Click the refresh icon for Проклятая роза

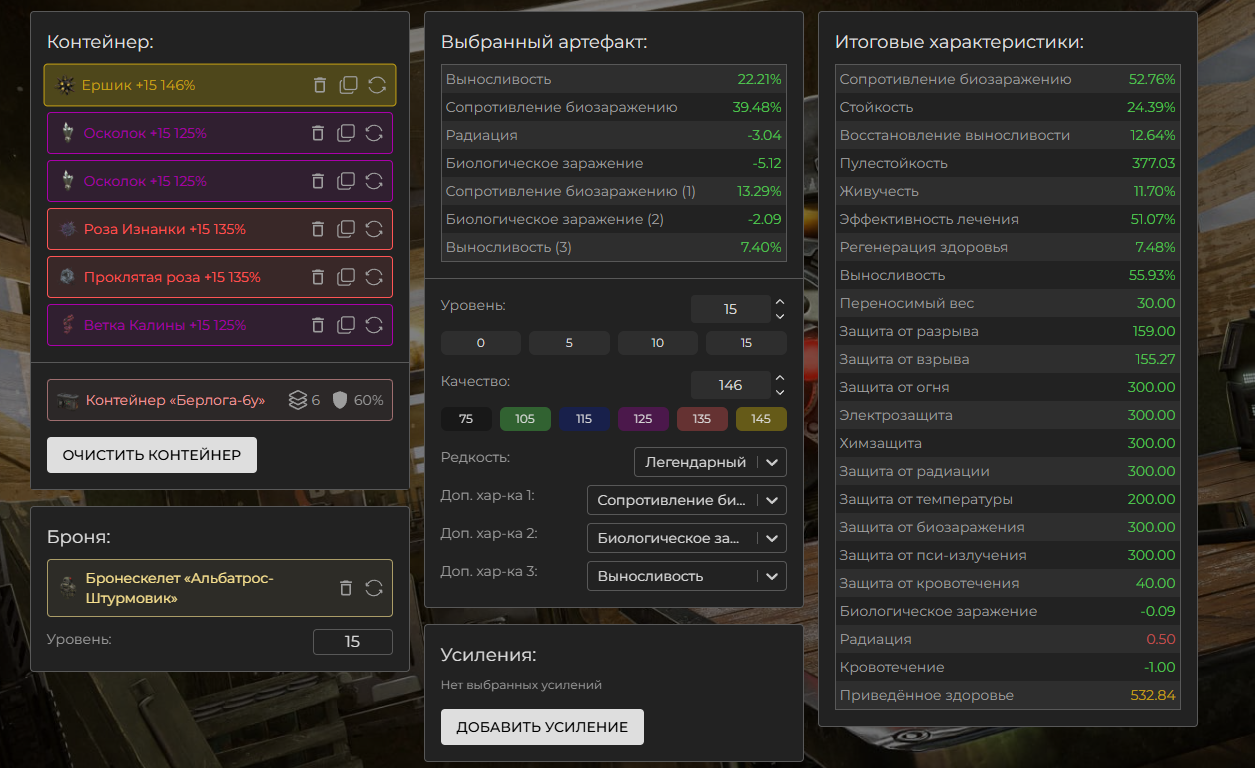[374, 277]
